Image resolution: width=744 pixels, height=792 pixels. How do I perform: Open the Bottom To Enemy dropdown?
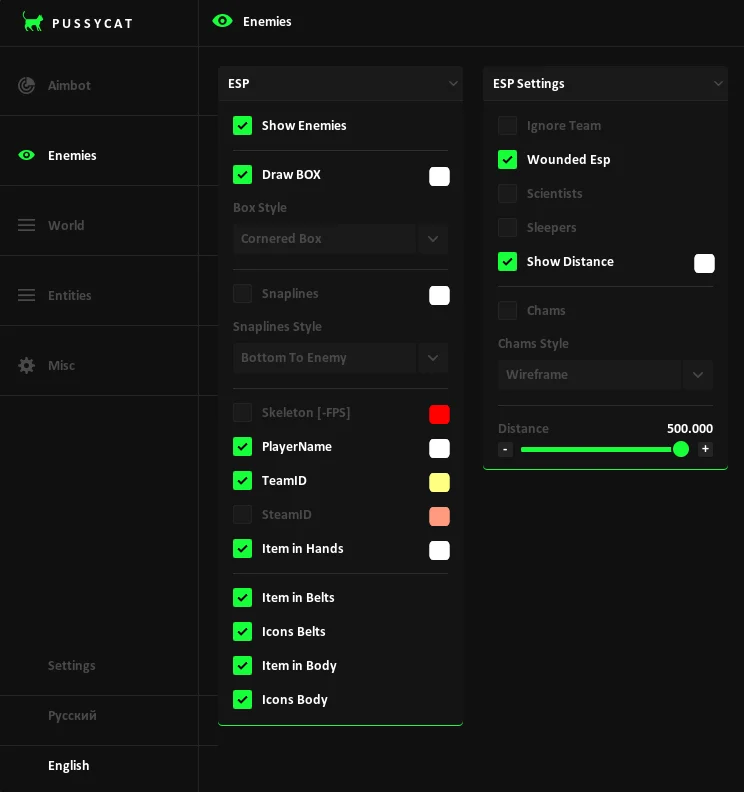[340, 358]
